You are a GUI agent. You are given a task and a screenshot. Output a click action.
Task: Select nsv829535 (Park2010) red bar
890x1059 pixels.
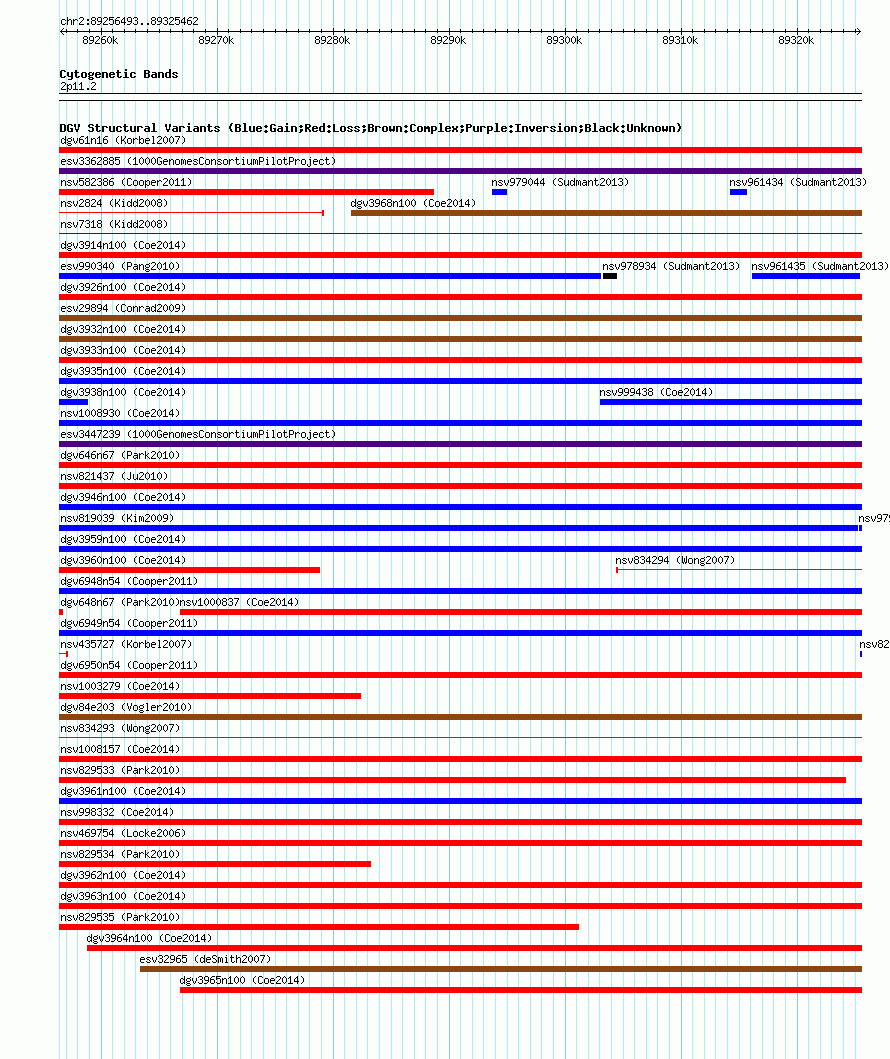319,927
